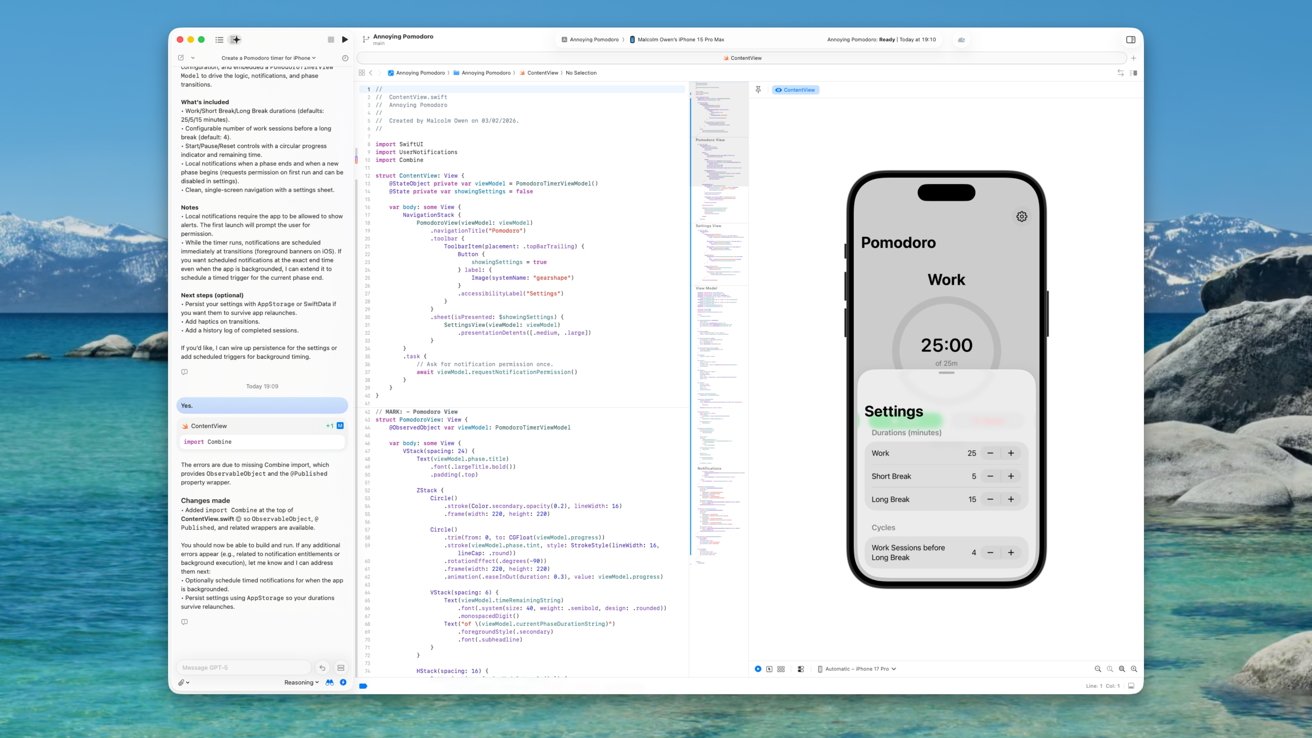Enable the binoculars search toggle in the composer
Screen dimensions: 1312x738
(329, 682)
